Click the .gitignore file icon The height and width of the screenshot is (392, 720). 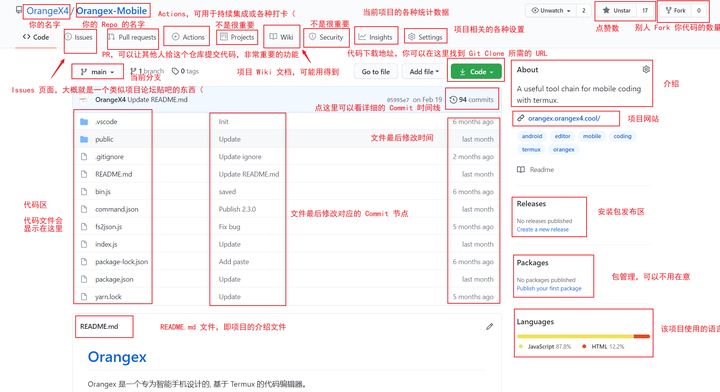(84, 157)
